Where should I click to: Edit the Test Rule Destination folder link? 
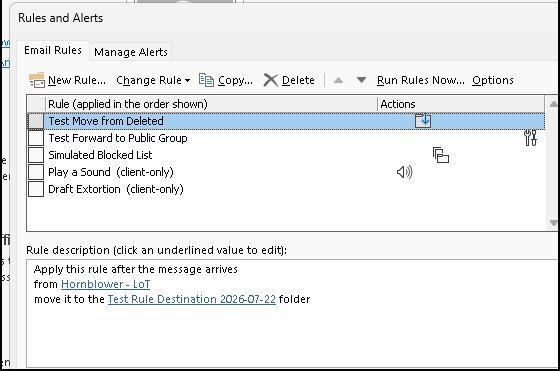192,299
